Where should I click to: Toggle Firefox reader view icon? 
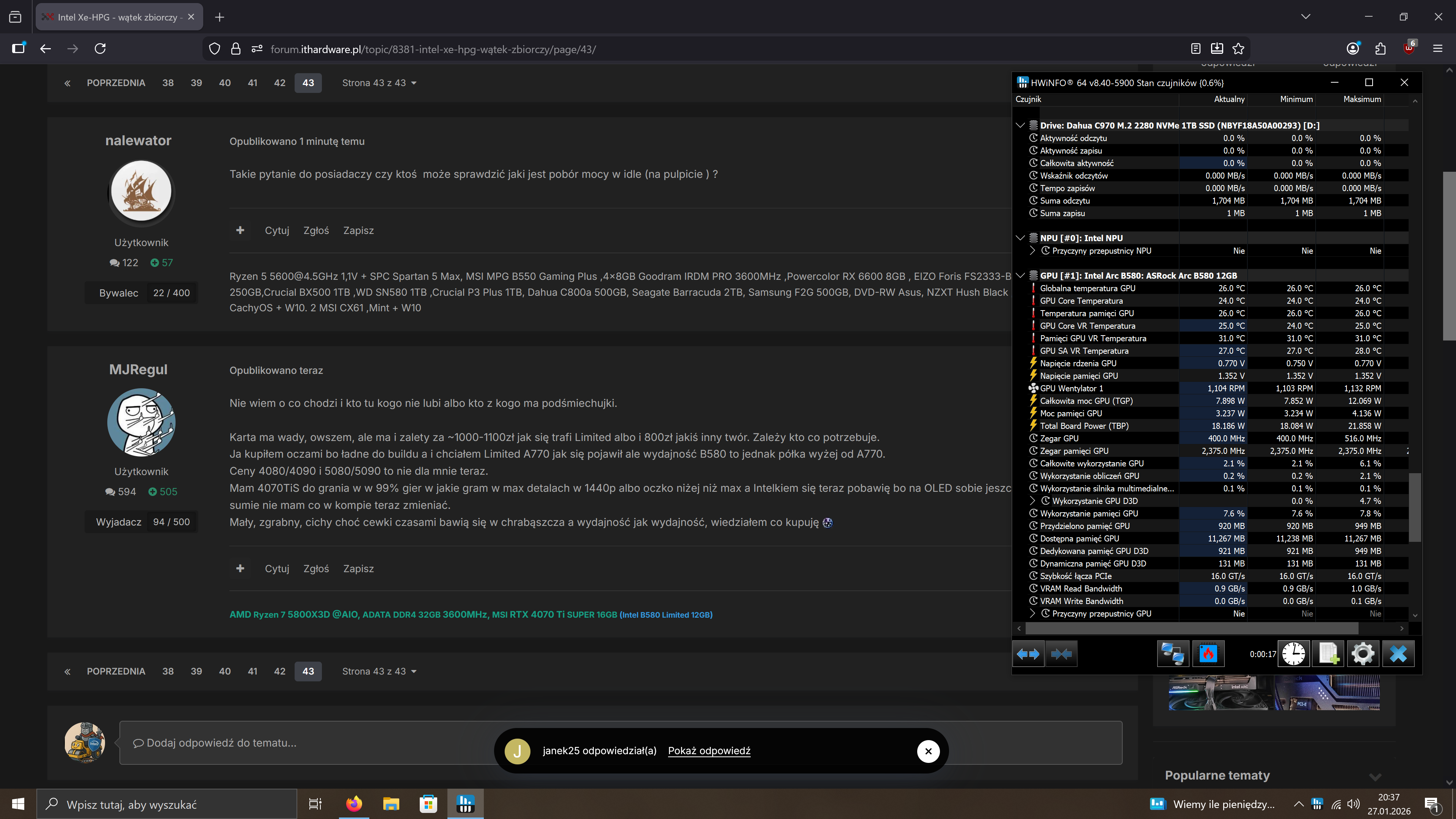click(1196, 49)
